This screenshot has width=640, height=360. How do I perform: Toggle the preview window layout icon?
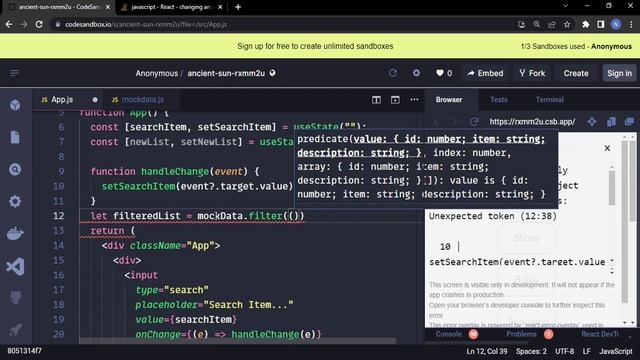point(395,100)
